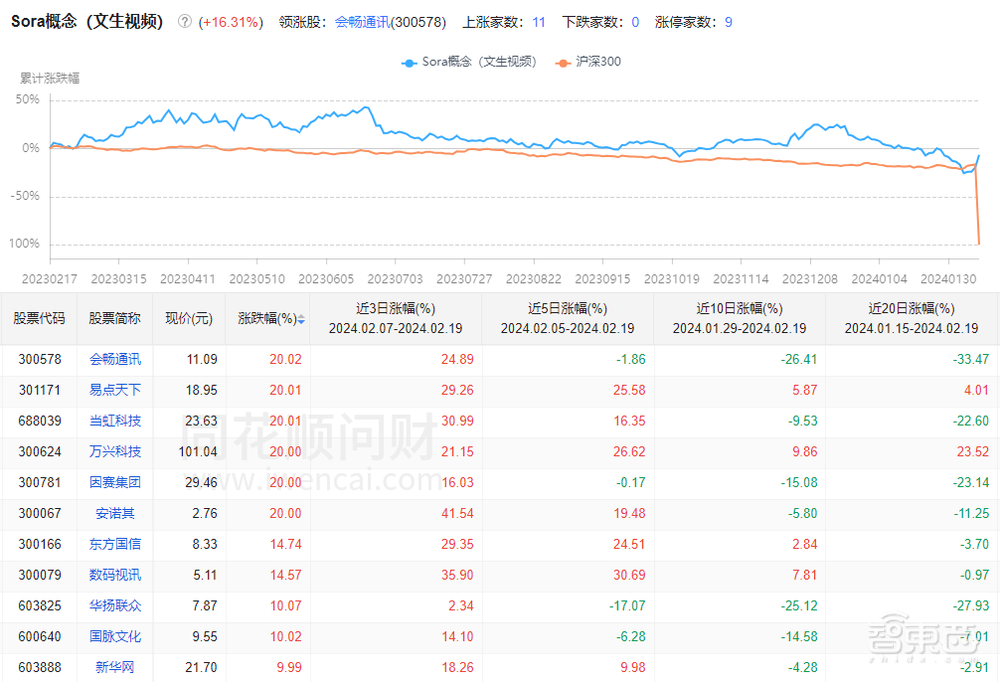This screenshot has width=1000, height=682.
Task: Click the 涨停家数 count 9
Action: [x=728, y=22]
